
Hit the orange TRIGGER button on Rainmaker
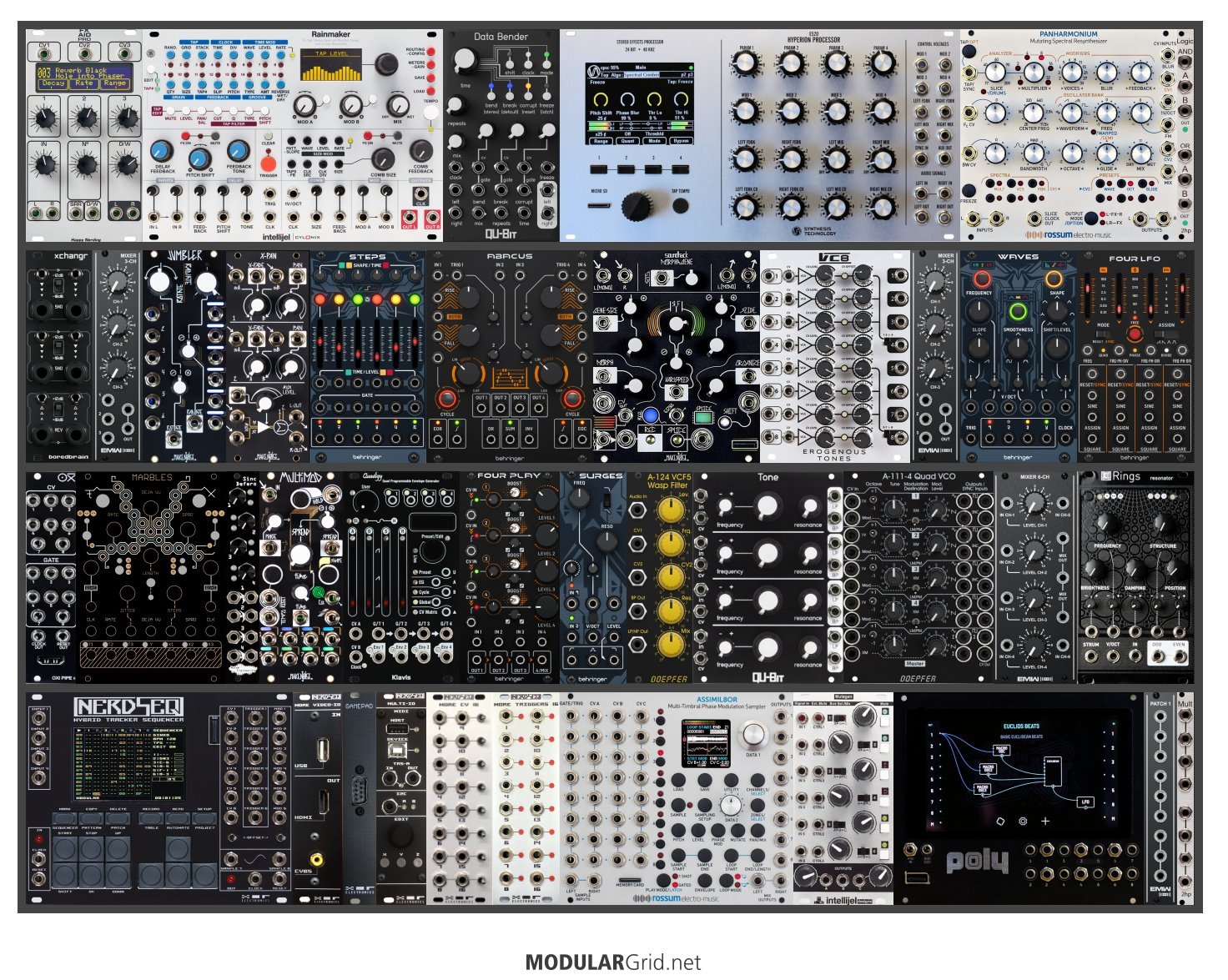(x=269, y=164)
